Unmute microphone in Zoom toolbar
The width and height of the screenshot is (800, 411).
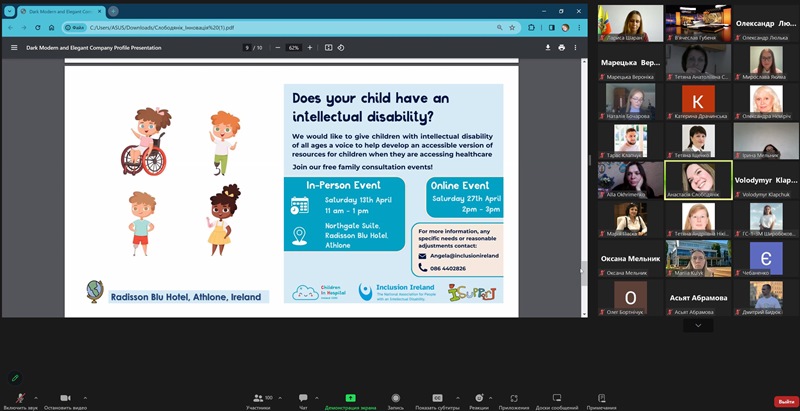coord(20,398)
